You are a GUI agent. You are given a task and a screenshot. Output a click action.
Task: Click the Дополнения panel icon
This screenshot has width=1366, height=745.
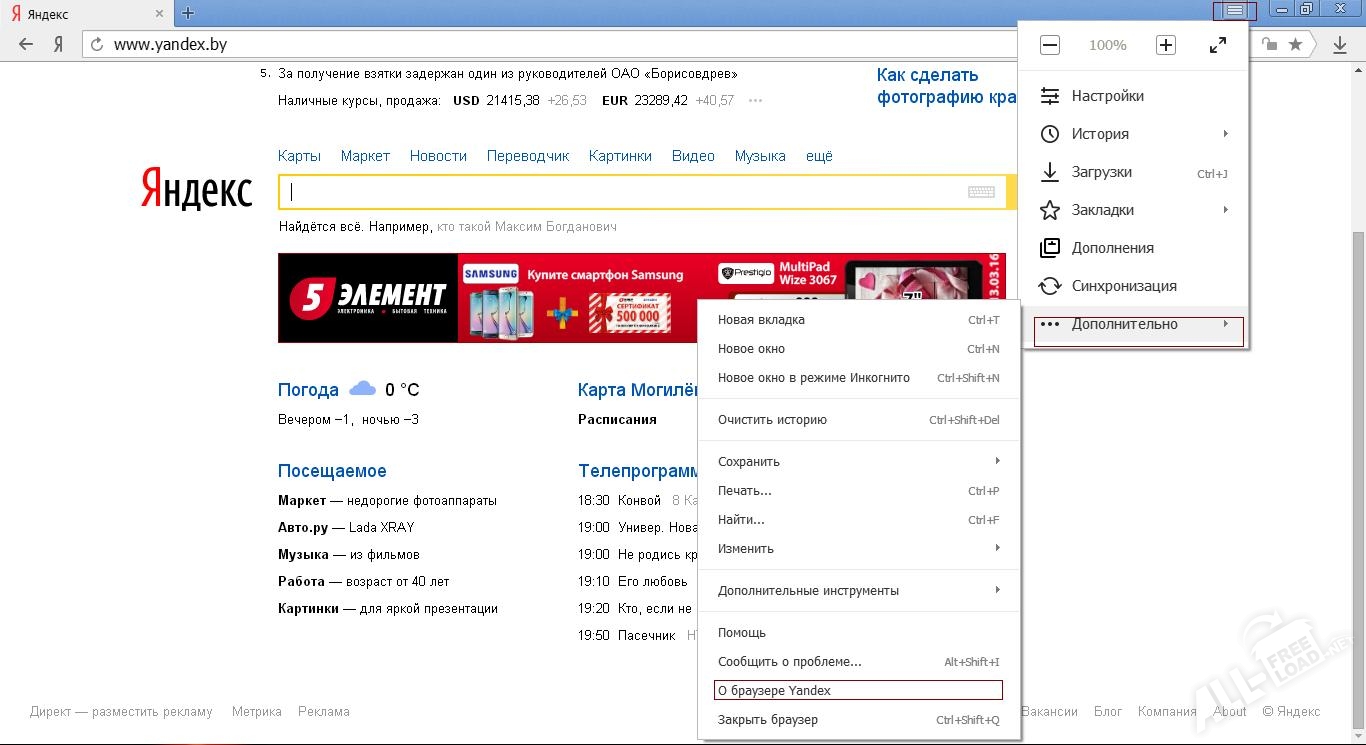click(1050, 247)
